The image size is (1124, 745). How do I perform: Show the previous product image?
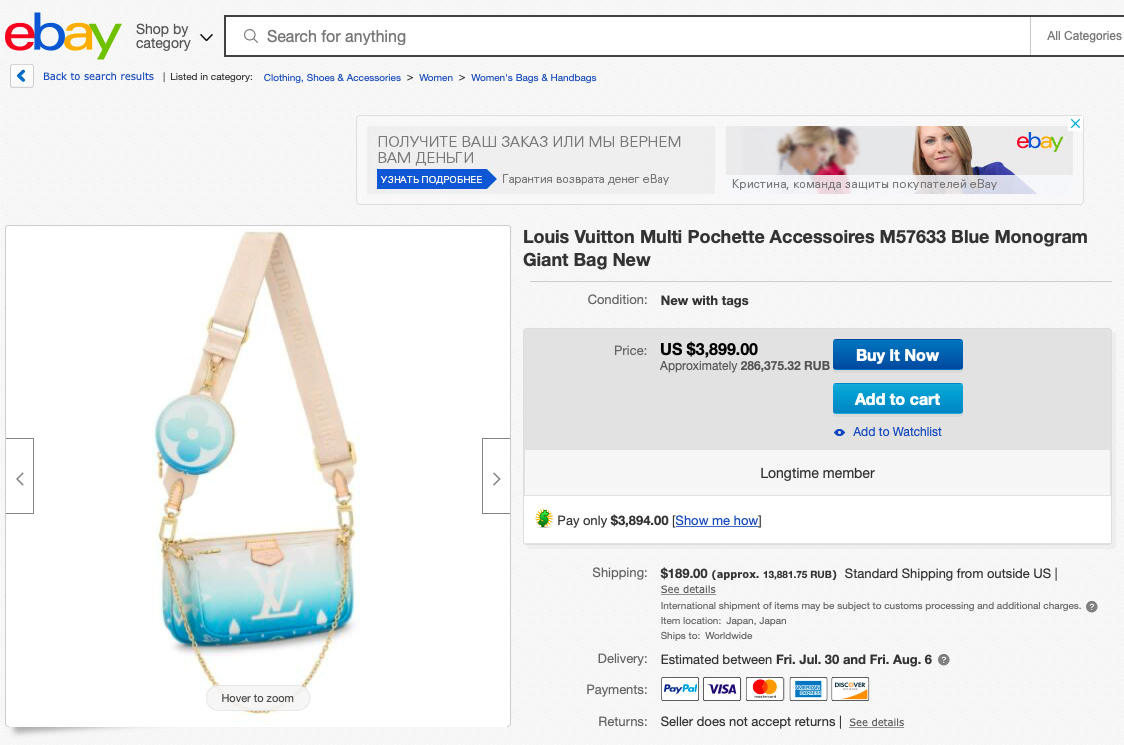[x=20, y=477]
